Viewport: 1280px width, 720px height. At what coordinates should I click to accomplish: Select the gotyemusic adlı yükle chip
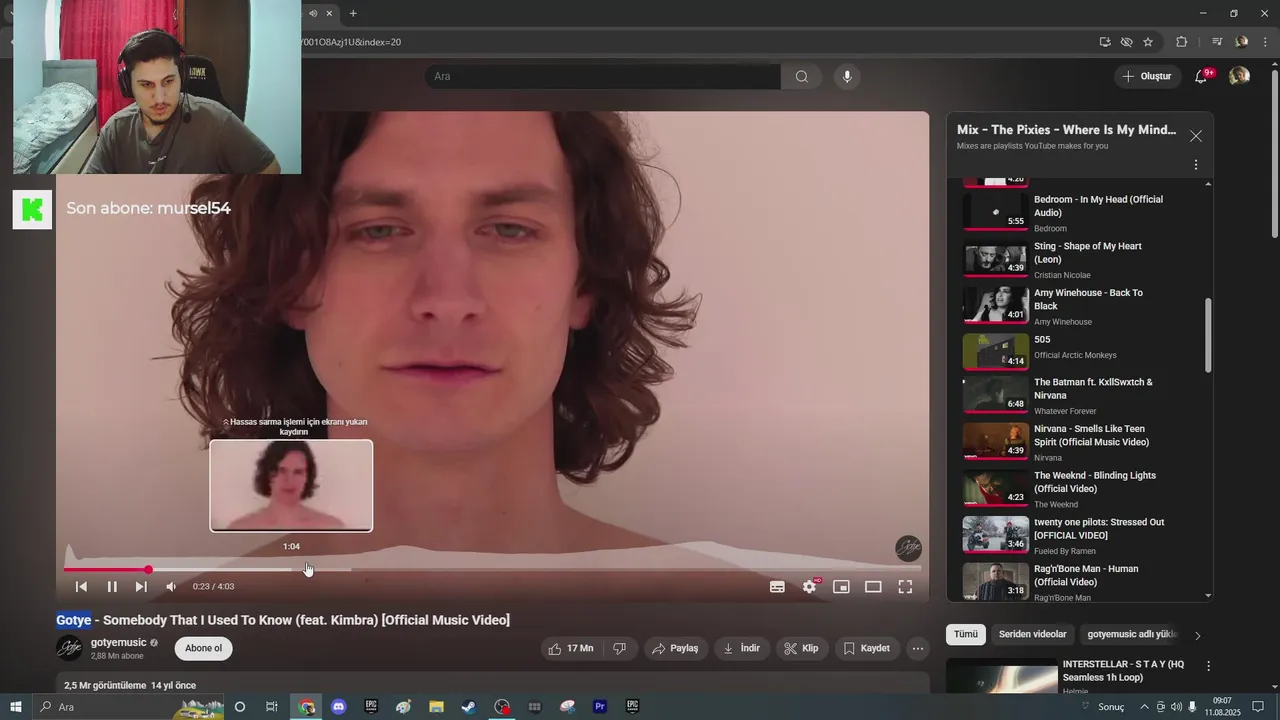pos(1132,634)
